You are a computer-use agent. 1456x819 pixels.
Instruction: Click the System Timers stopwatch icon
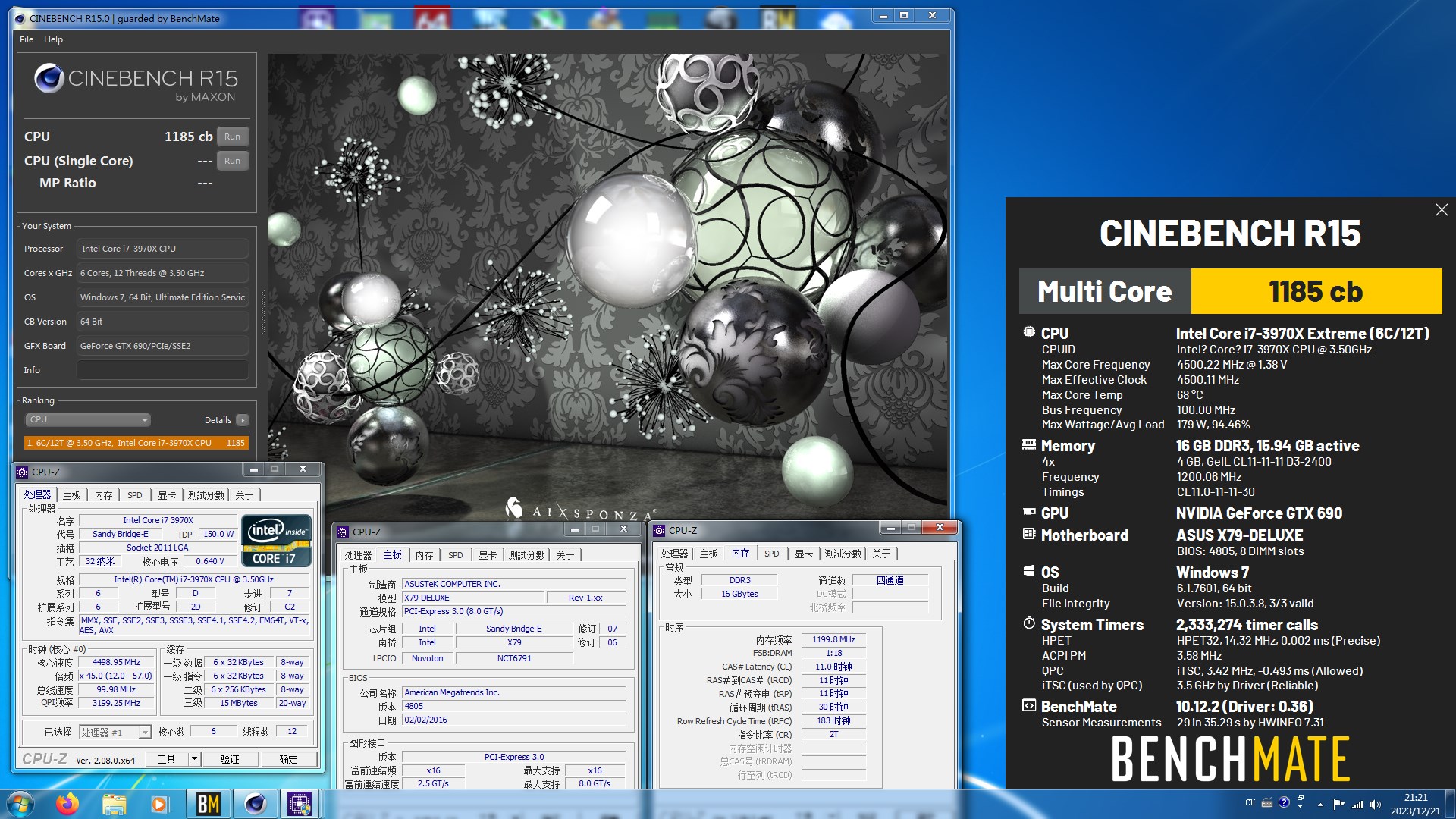coord(1029,623)
